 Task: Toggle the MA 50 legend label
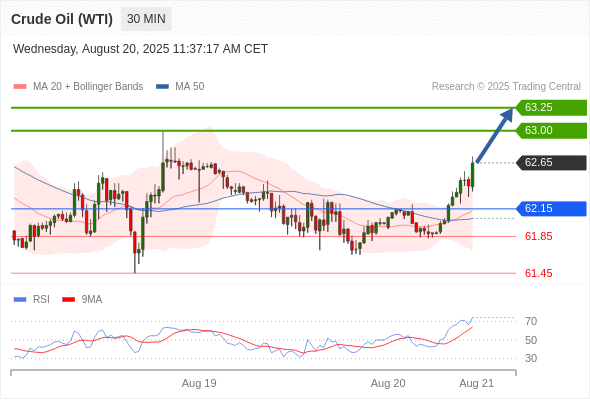point(190,87)
